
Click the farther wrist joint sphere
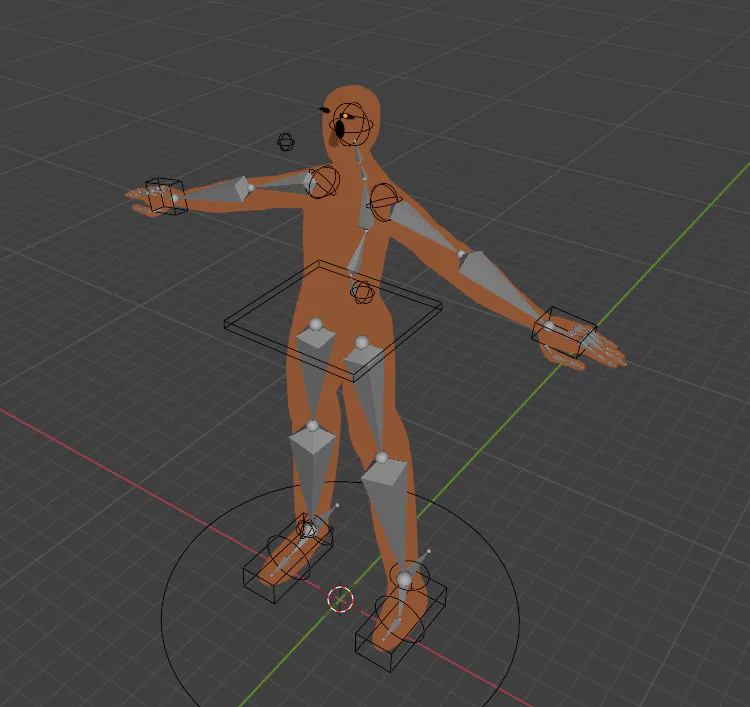[175, 199]
